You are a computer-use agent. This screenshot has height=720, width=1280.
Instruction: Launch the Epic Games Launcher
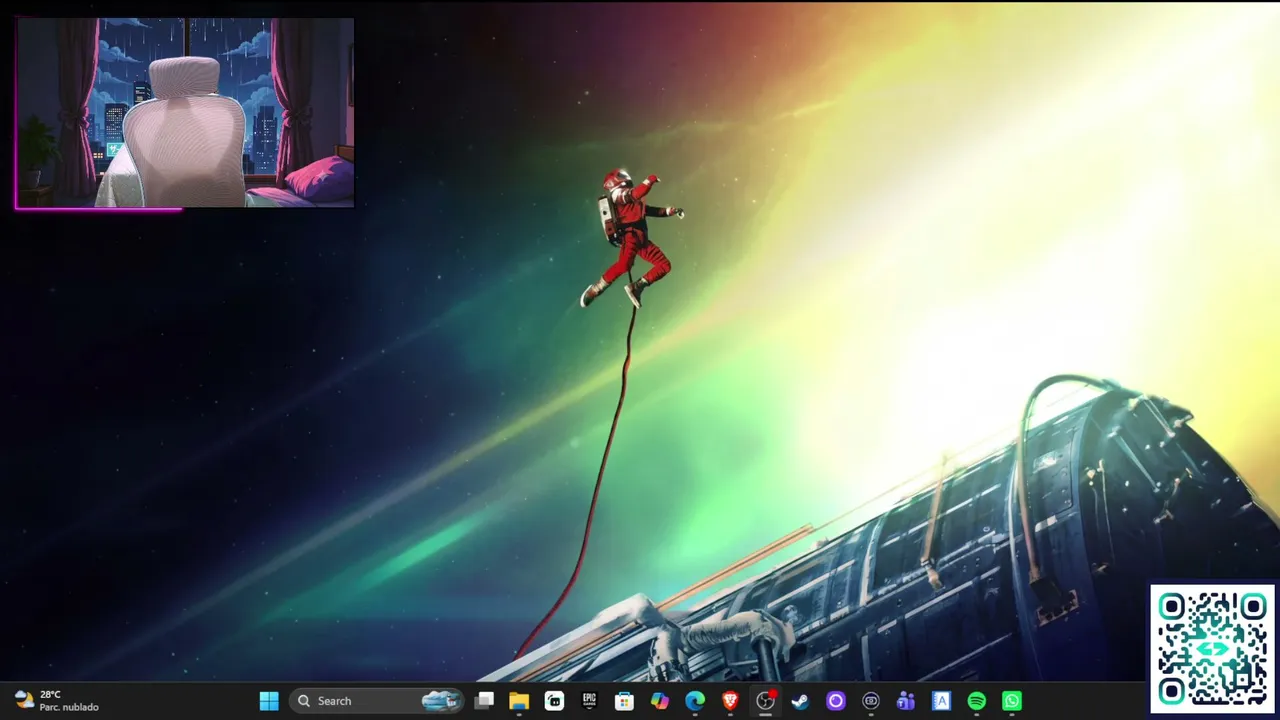pyautogui.click(x=589, y=701)
